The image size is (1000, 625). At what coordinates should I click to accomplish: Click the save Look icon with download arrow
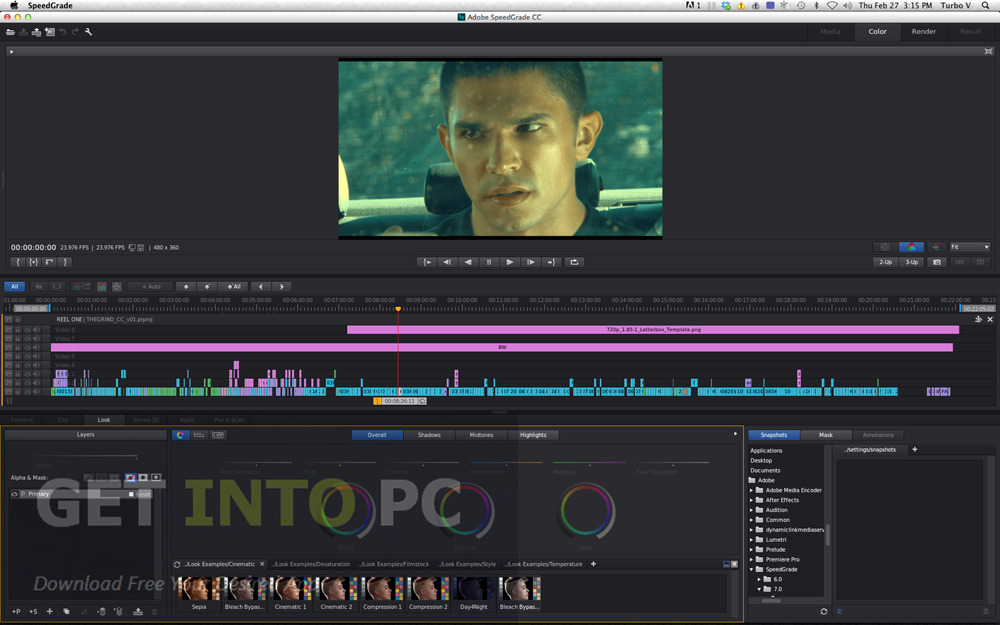tap(138, 612)
